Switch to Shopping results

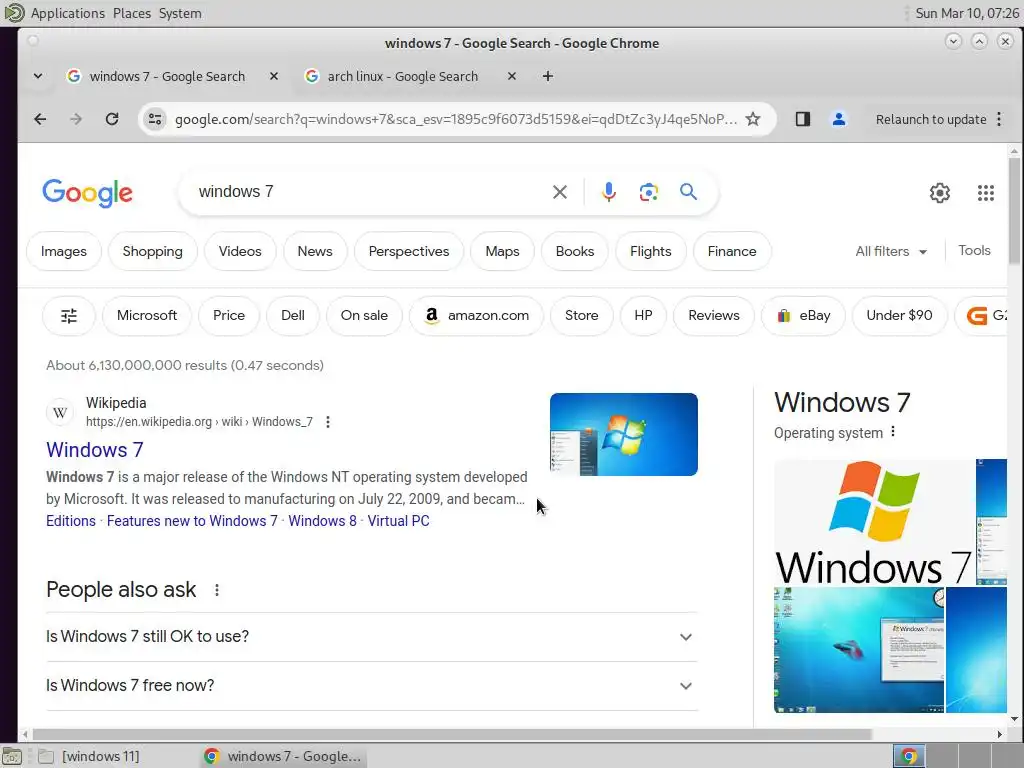(152, 251)
